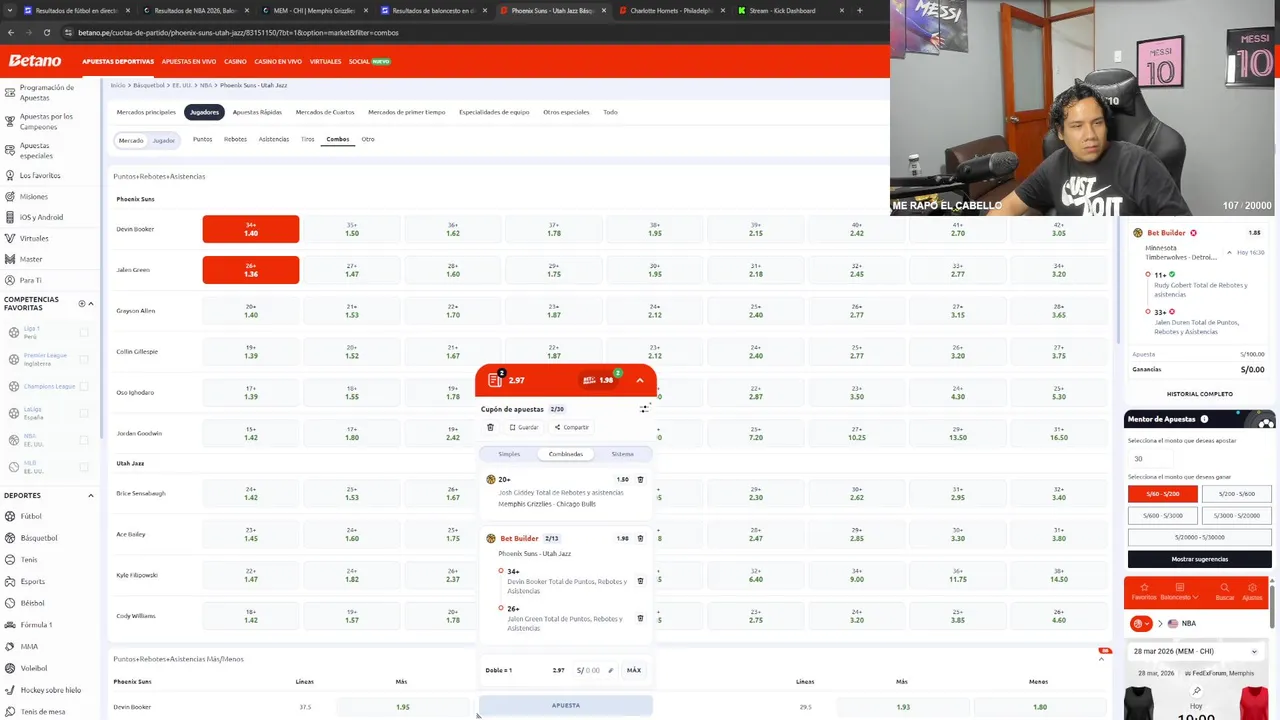
Task: Open the country selector in the widget
Action: pos(1173,623)
